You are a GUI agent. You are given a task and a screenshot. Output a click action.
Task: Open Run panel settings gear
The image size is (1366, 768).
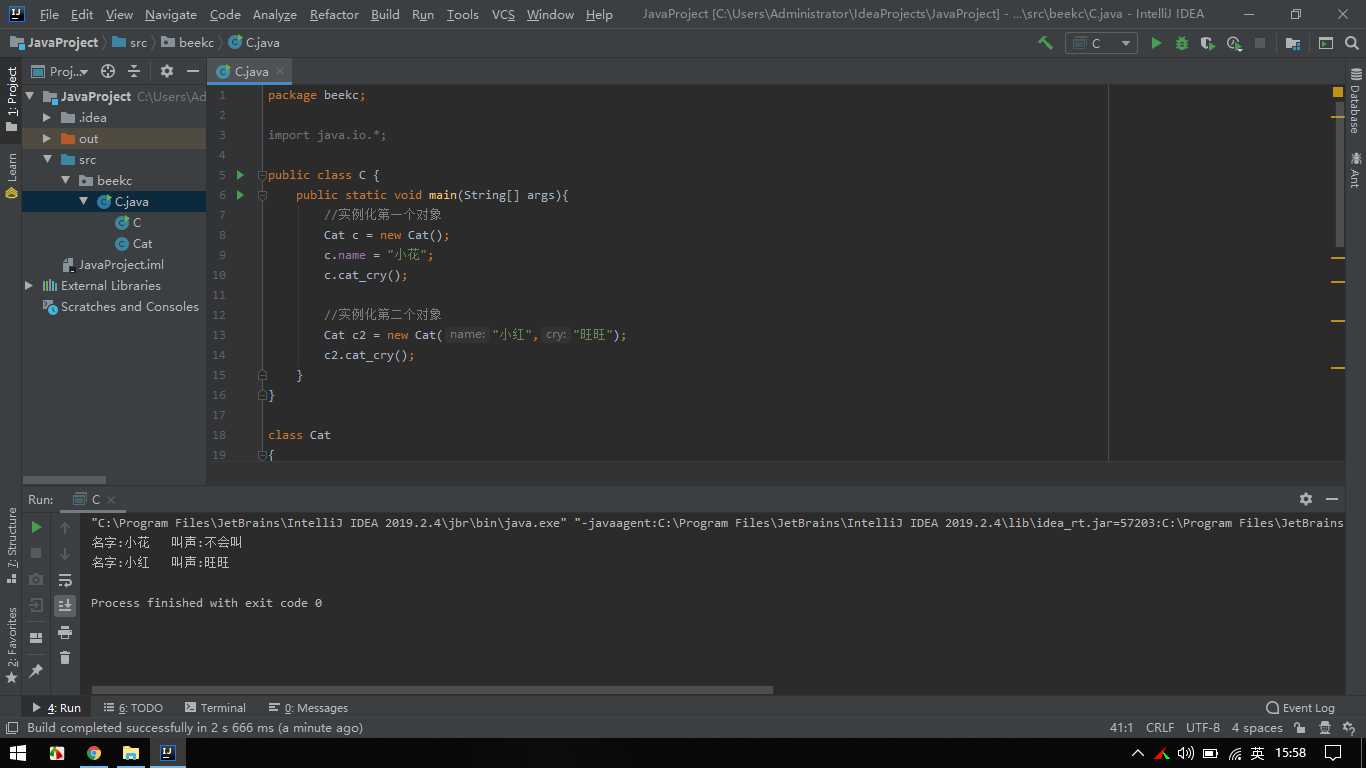point(1306,499)
